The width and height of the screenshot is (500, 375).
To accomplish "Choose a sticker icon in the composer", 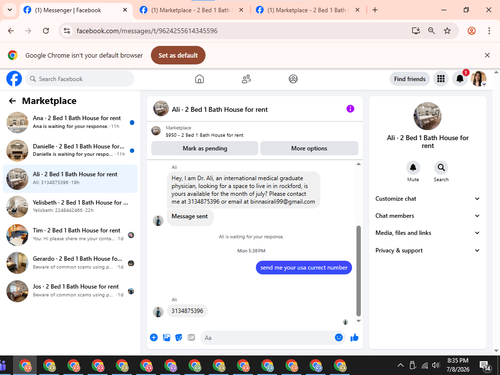I will point(179,337).
